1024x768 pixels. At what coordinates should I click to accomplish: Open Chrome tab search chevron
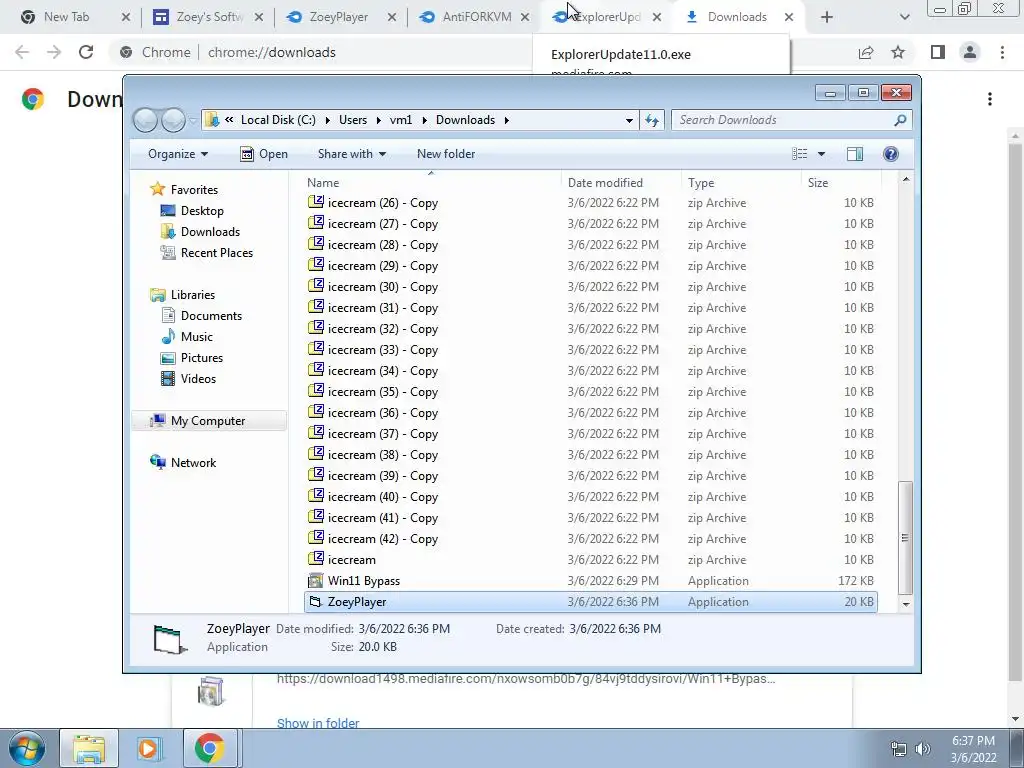[x=904, y=17]
